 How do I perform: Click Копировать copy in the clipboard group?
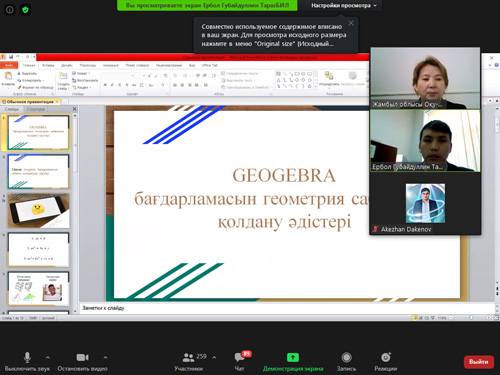pyautogui.click(x=30, y=80)
